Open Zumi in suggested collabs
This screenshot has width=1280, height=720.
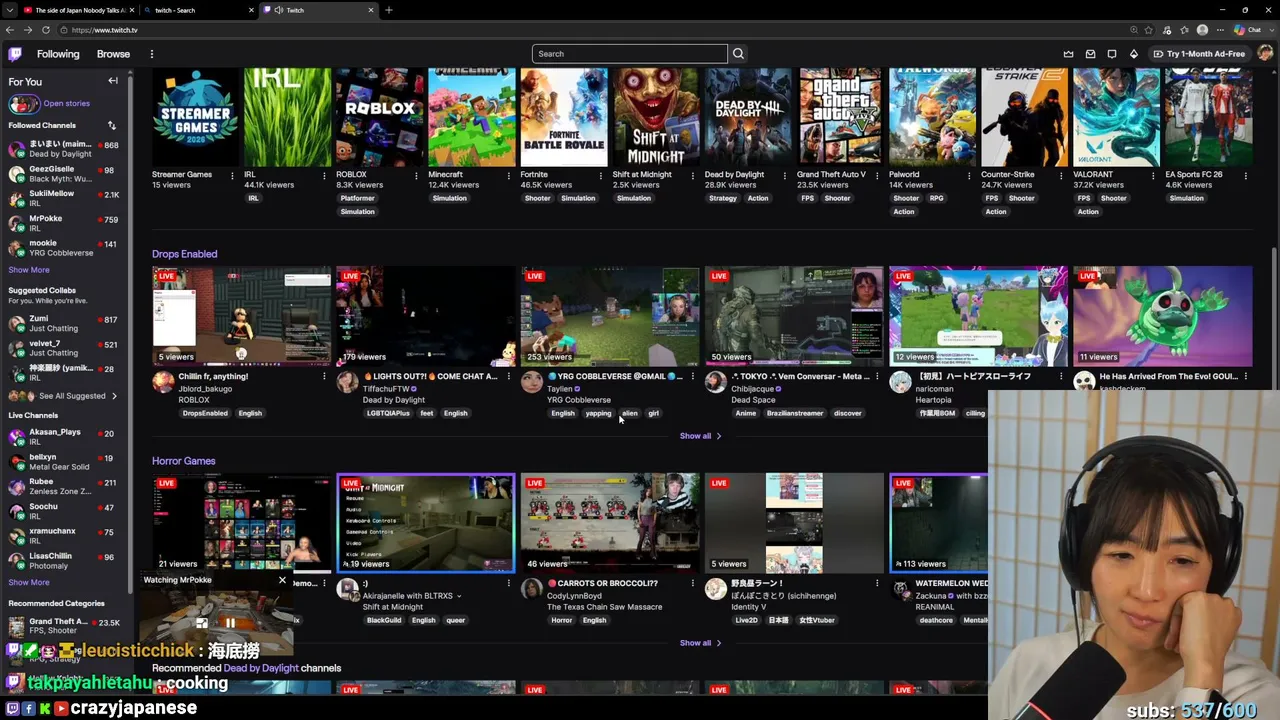[64, 323]
